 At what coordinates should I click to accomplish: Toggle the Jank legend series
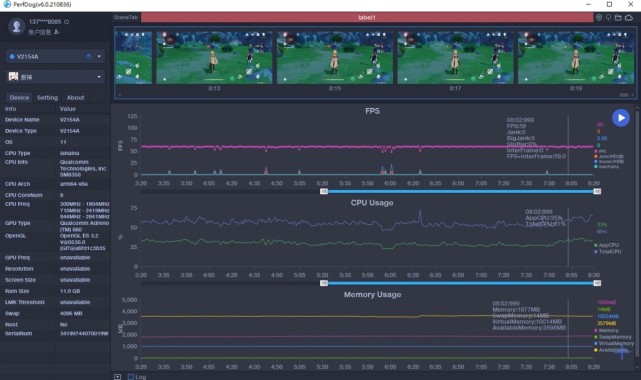tap(609, 156)
